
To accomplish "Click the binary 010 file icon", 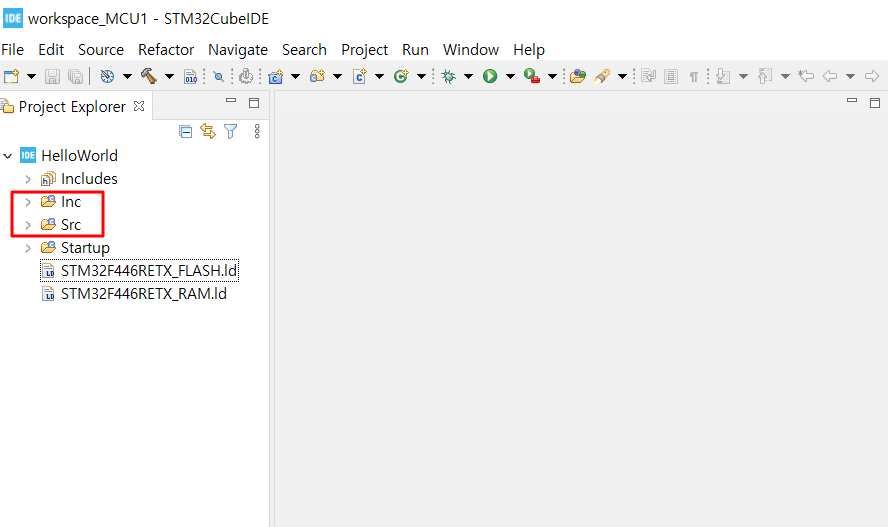I will coord(191,76).
